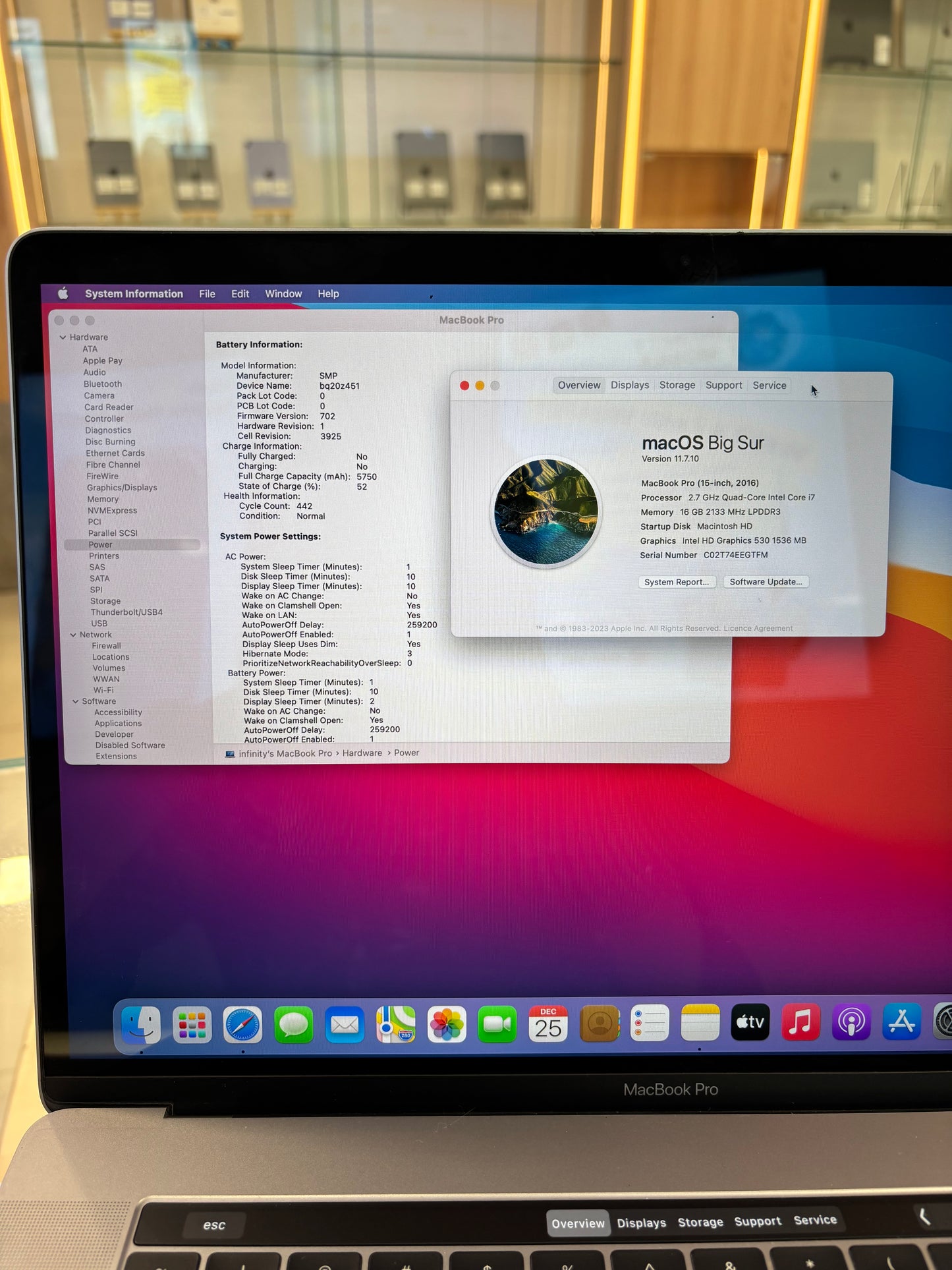Tap the esc key on Touch Bar

[214, 1225]
